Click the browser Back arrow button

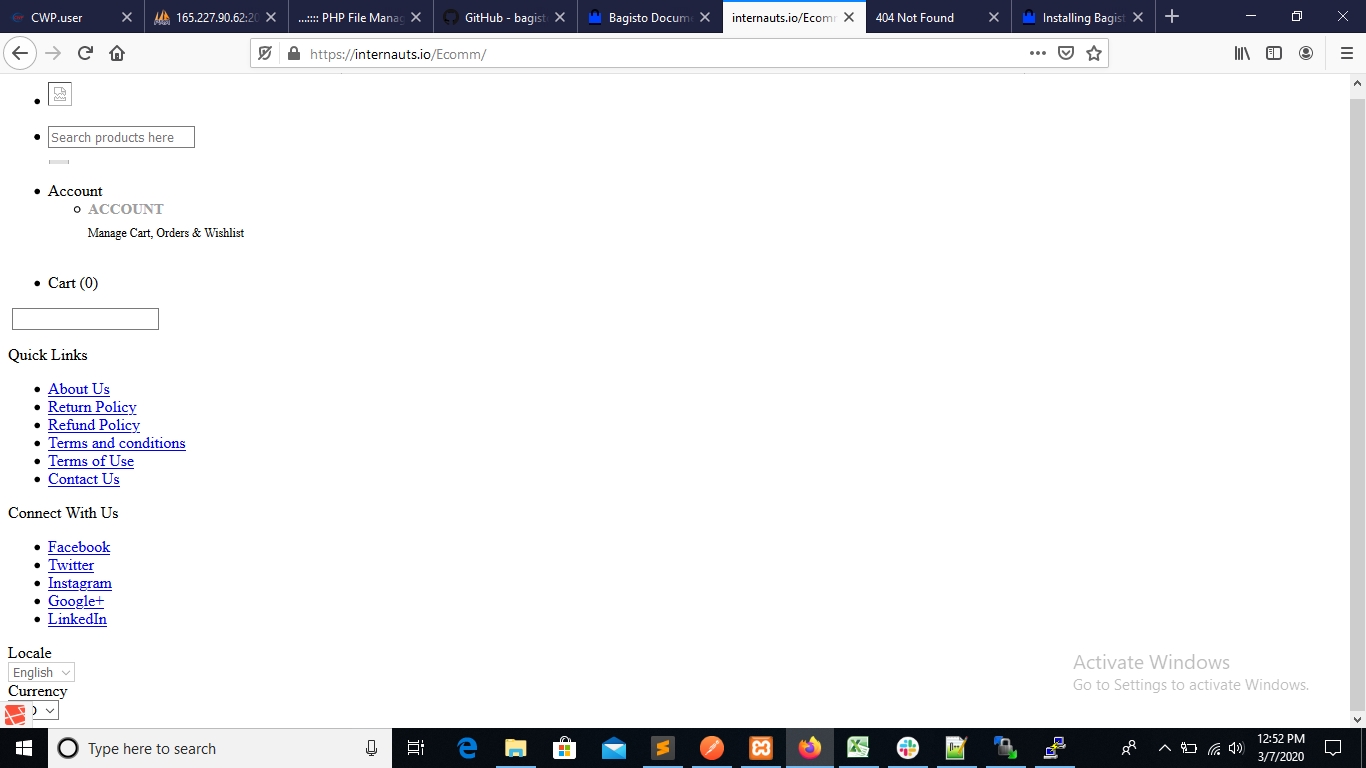click(19, 53)
